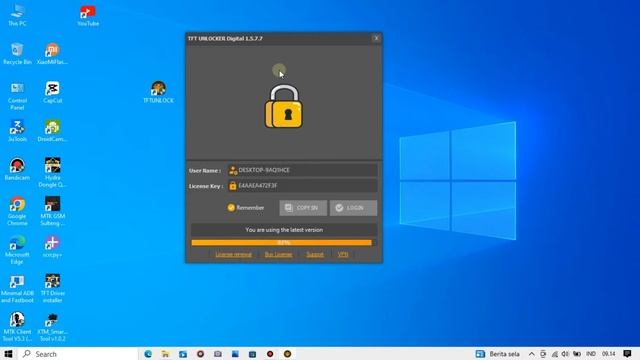Click the License Key input field

302,186
